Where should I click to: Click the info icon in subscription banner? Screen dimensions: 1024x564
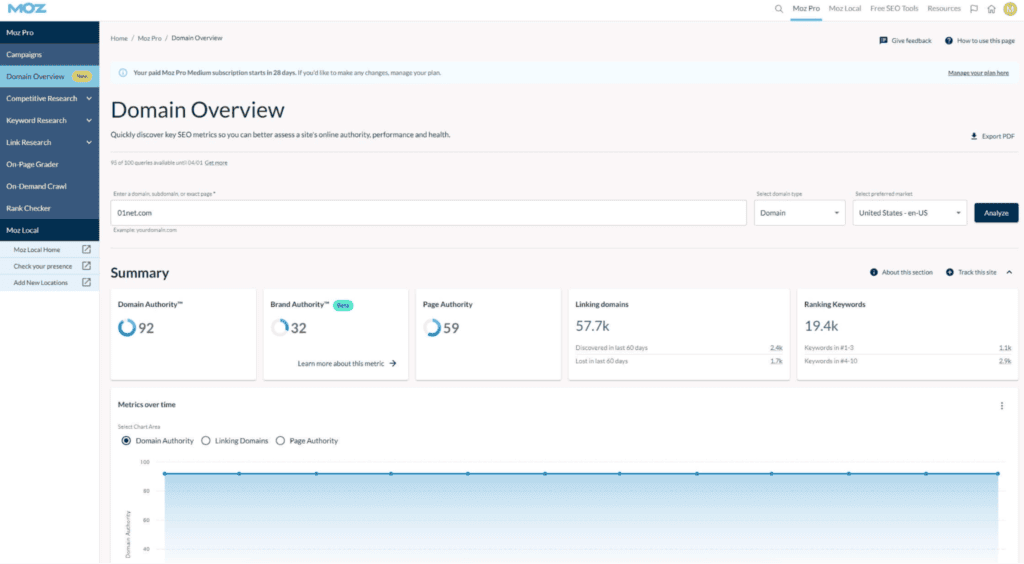pos(123,72)
